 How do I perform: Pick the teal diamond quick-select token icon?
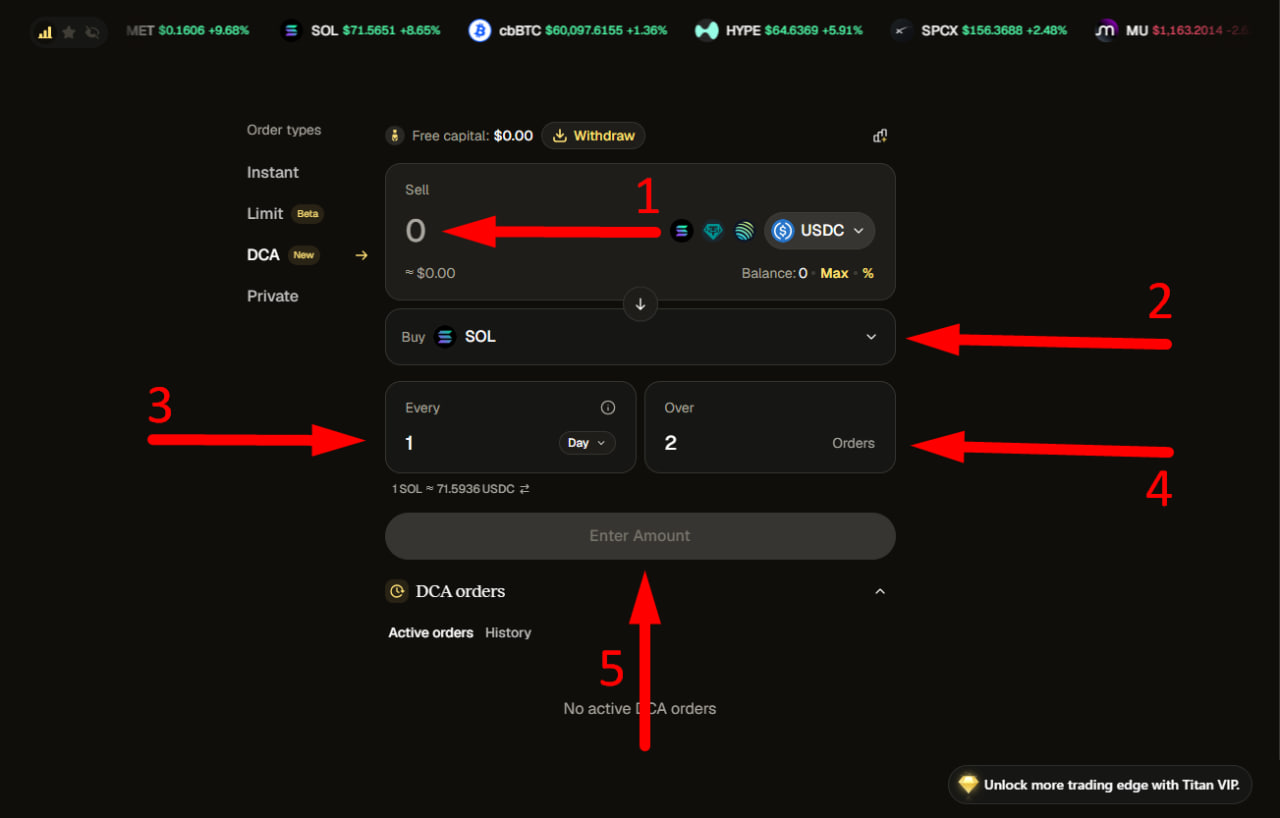[x=713, y=231]
